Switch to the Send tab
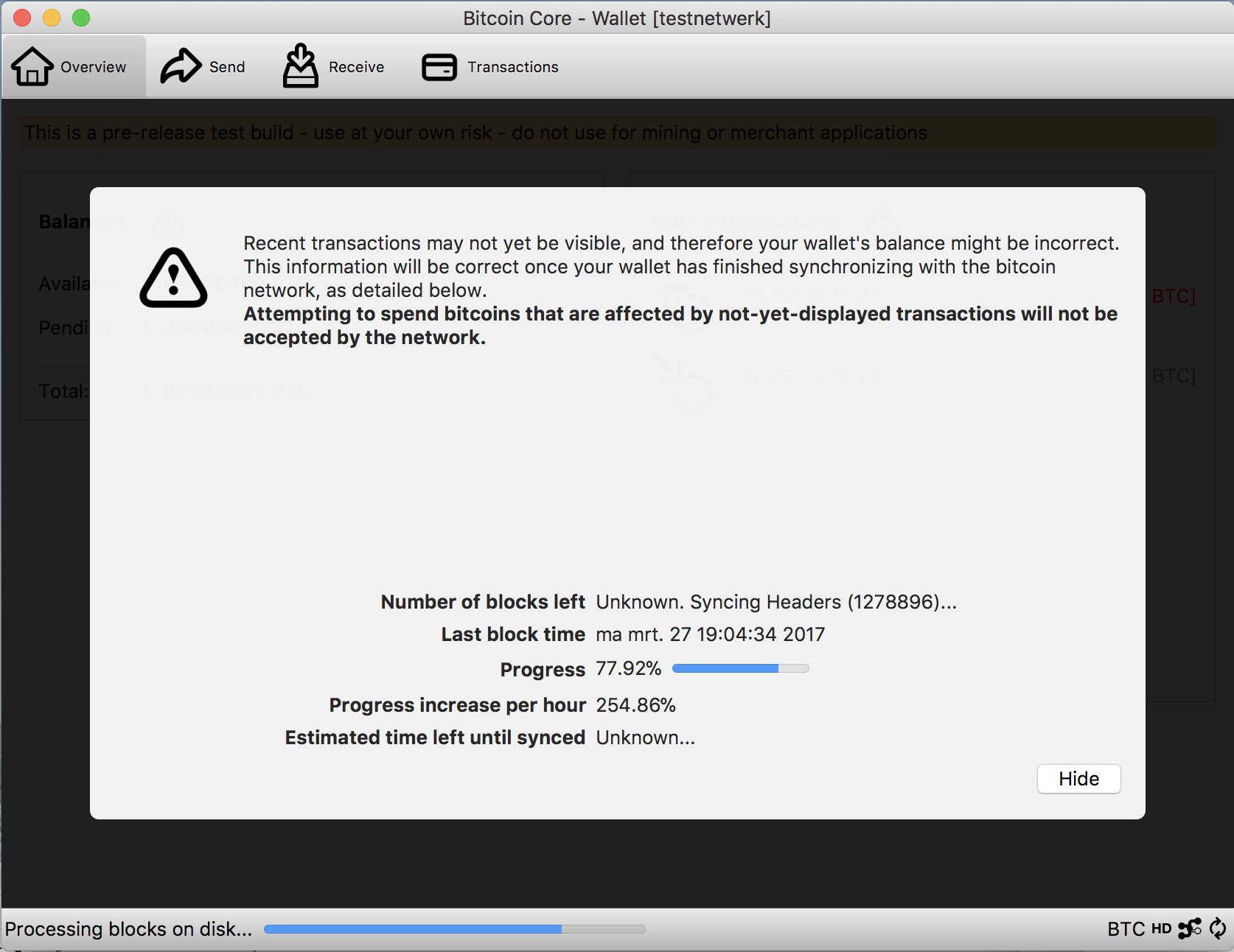 pyautogui.click(x=203, y=67)
